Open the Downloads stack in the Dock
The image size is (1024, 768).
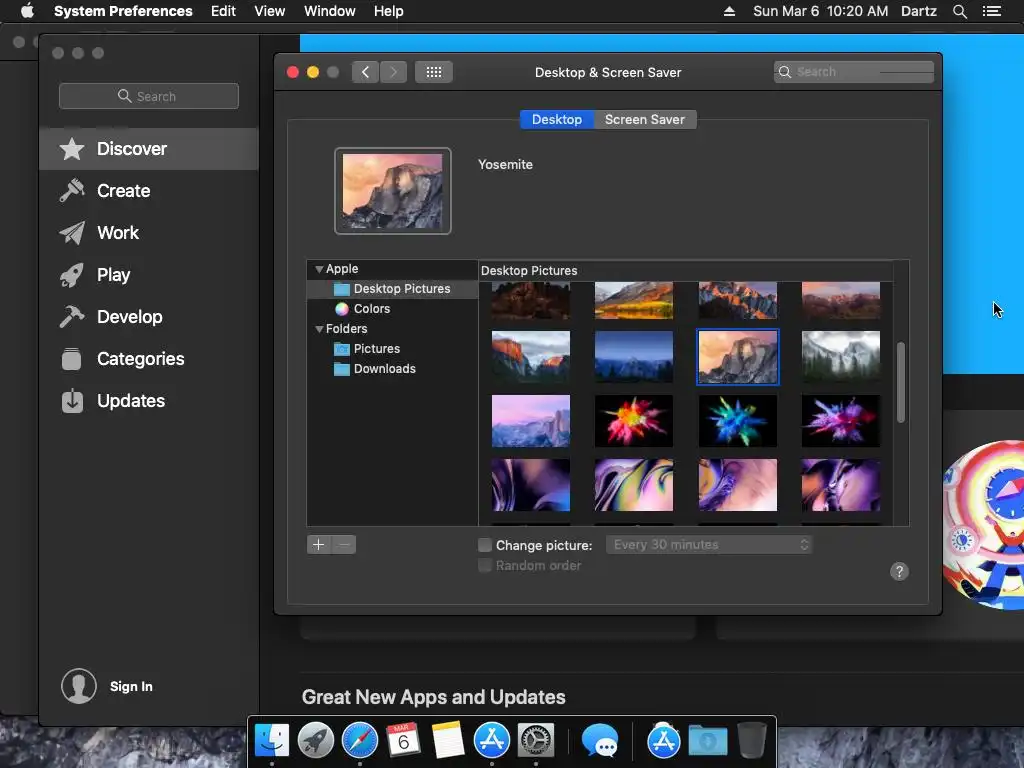pyautogui.click(x=708, y=741)
